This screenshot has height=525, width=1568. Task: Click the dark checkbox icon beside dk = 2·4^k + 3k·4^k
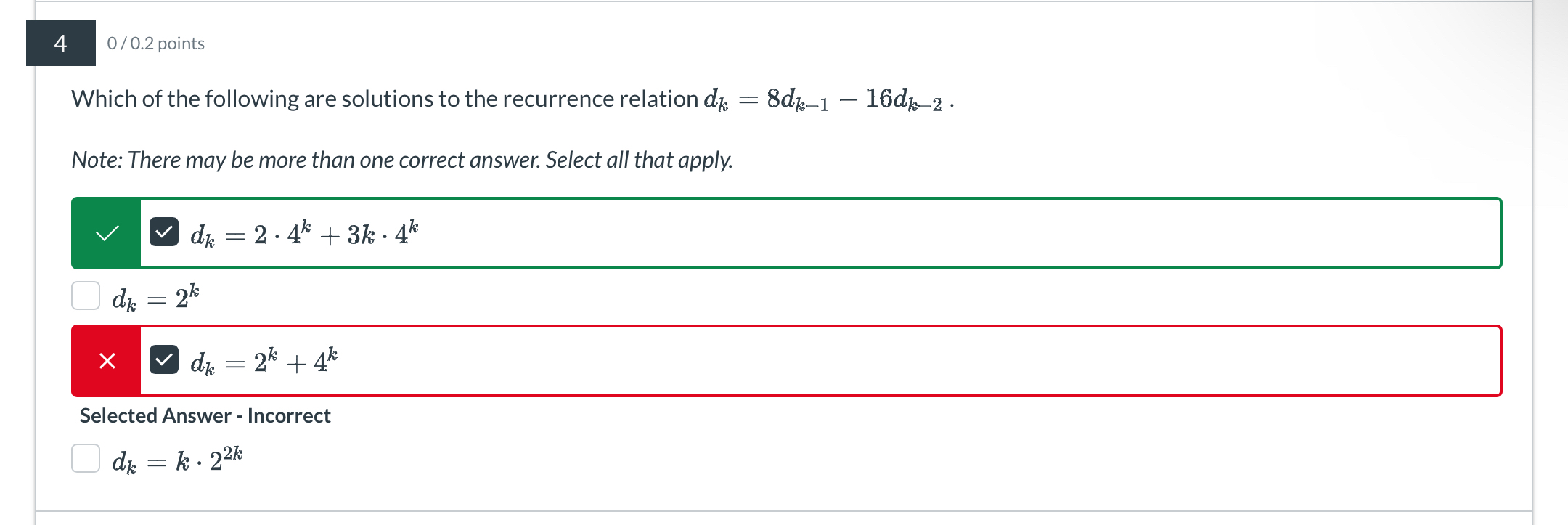click(x=163, y=232)
